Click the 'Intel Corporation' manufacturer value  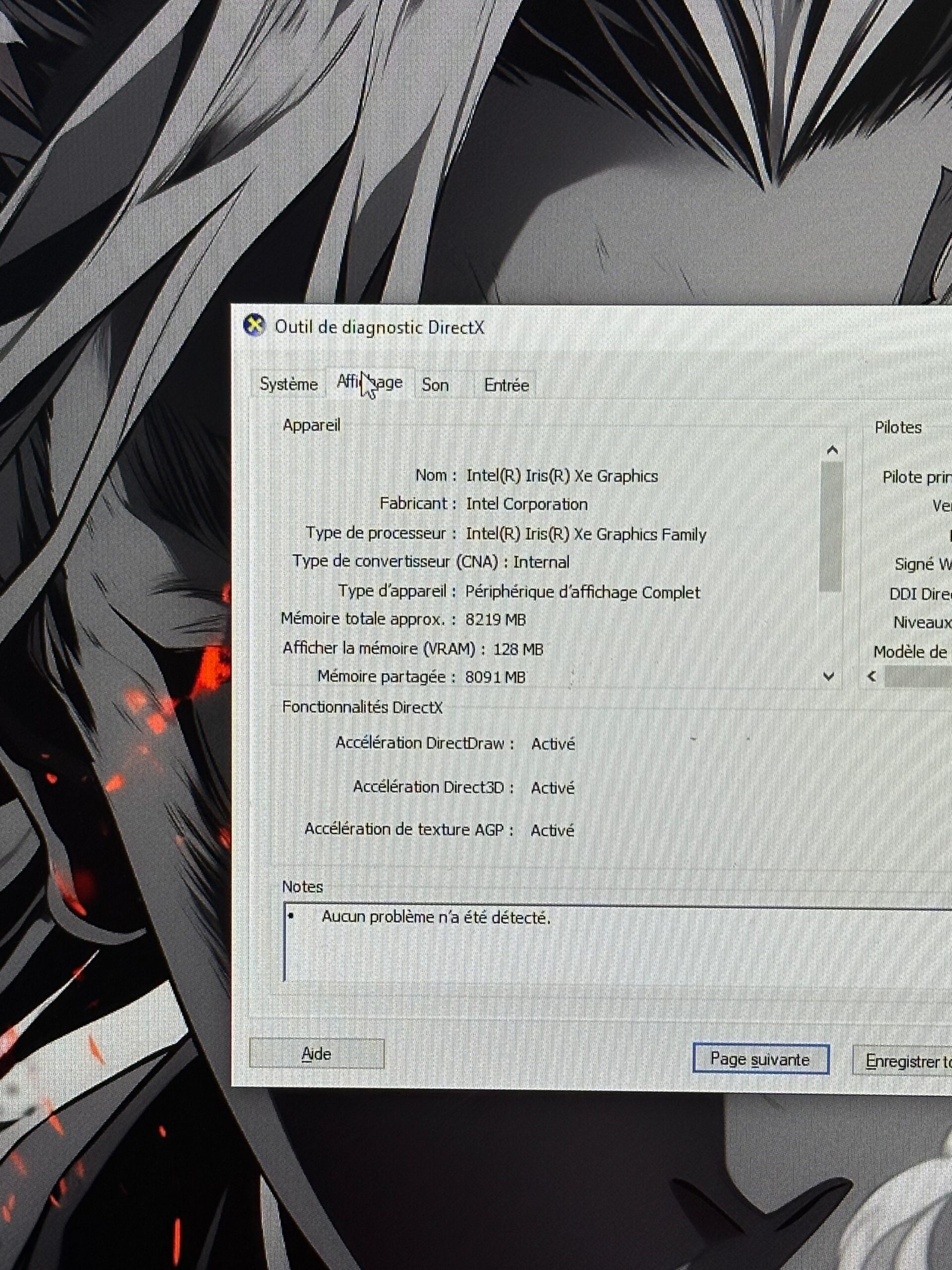(527, 504)
